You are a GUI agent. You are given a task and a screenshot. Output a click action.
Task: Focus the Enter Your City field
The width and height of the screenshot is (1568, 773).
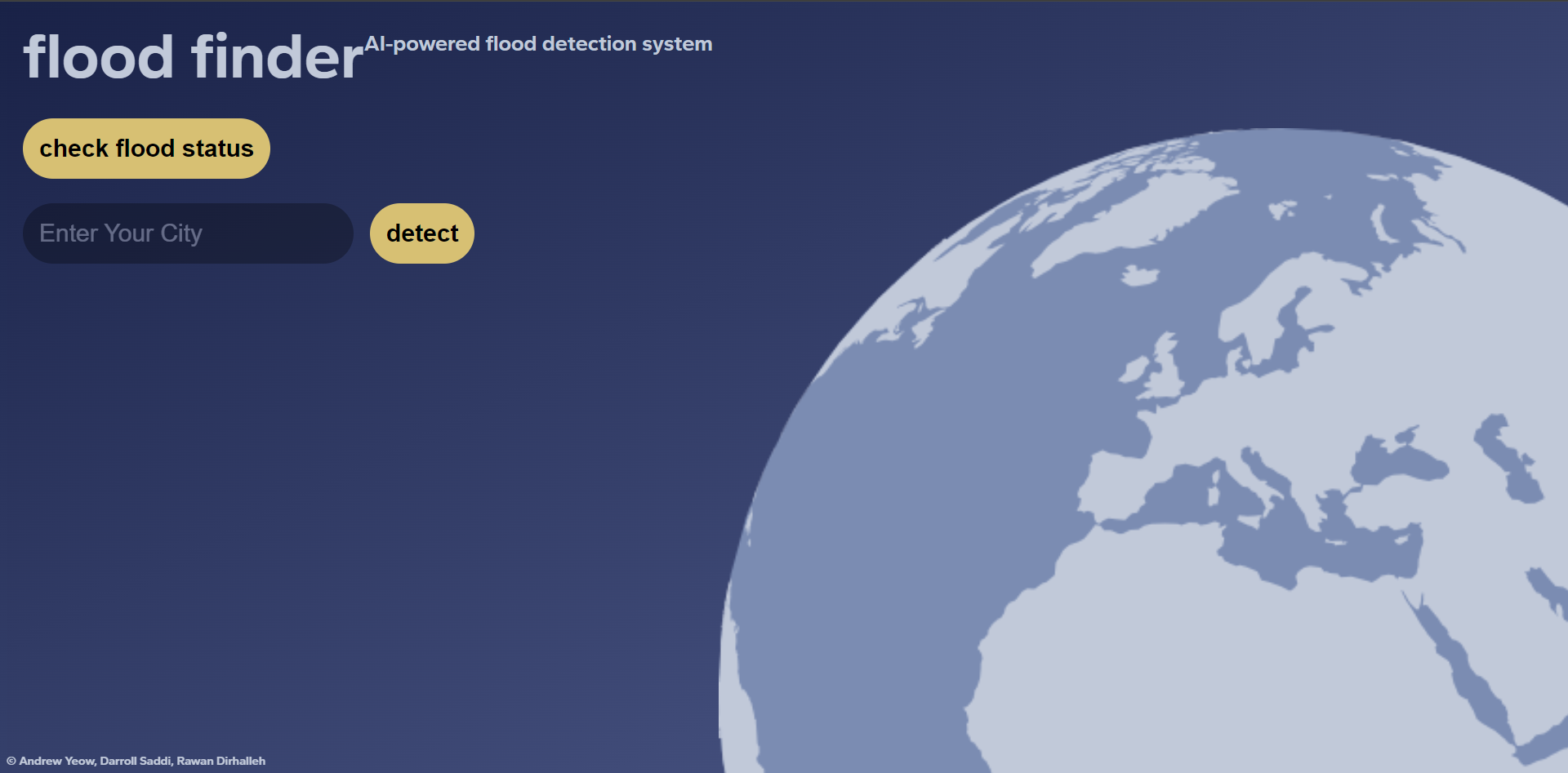pos(188,233)
